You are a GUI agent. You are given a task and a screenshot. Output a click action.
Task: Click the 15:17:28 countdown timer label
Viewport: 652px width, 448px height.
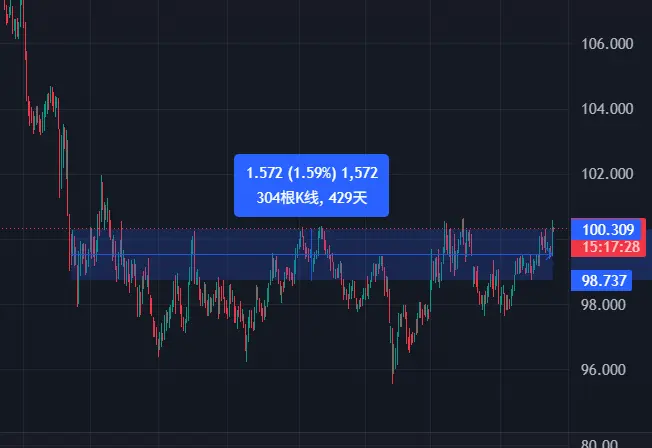(608, 248)
